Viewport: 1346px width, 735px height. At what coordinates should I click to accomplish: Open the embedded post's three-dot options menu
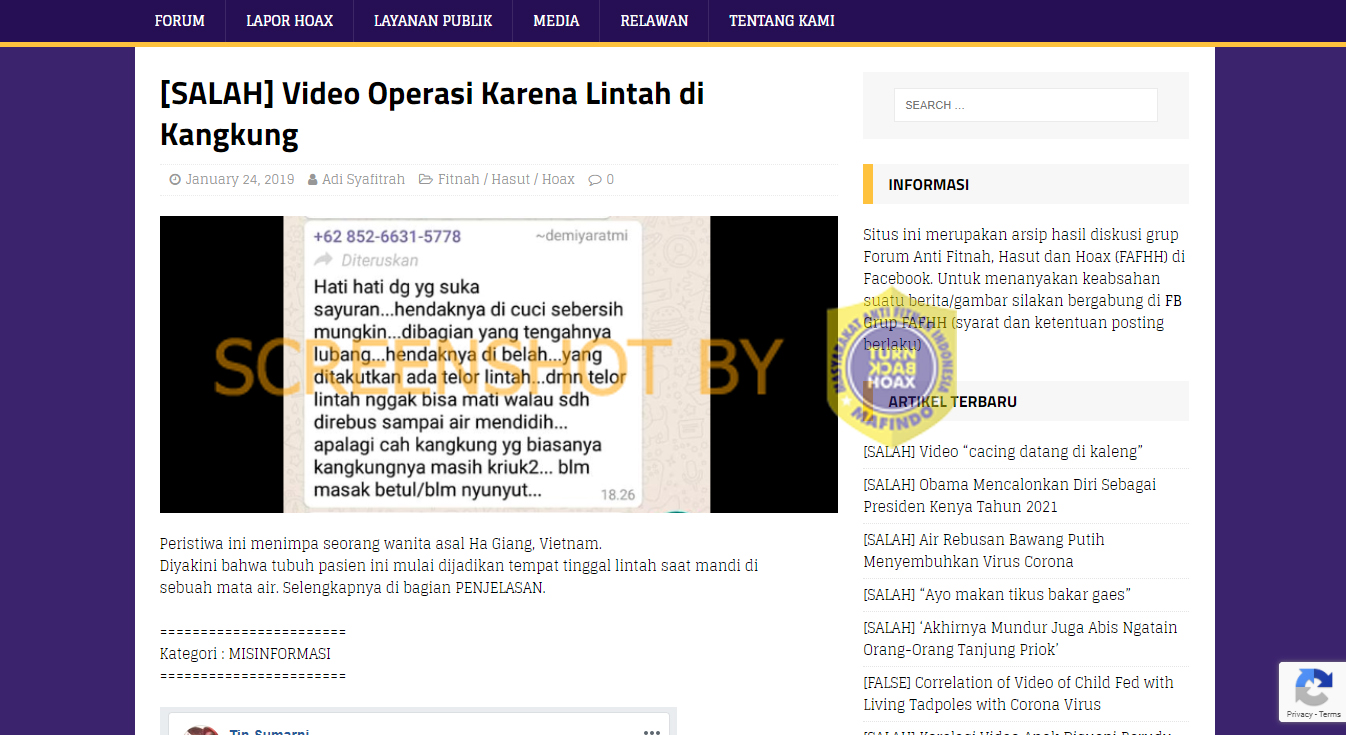[652, 731]
